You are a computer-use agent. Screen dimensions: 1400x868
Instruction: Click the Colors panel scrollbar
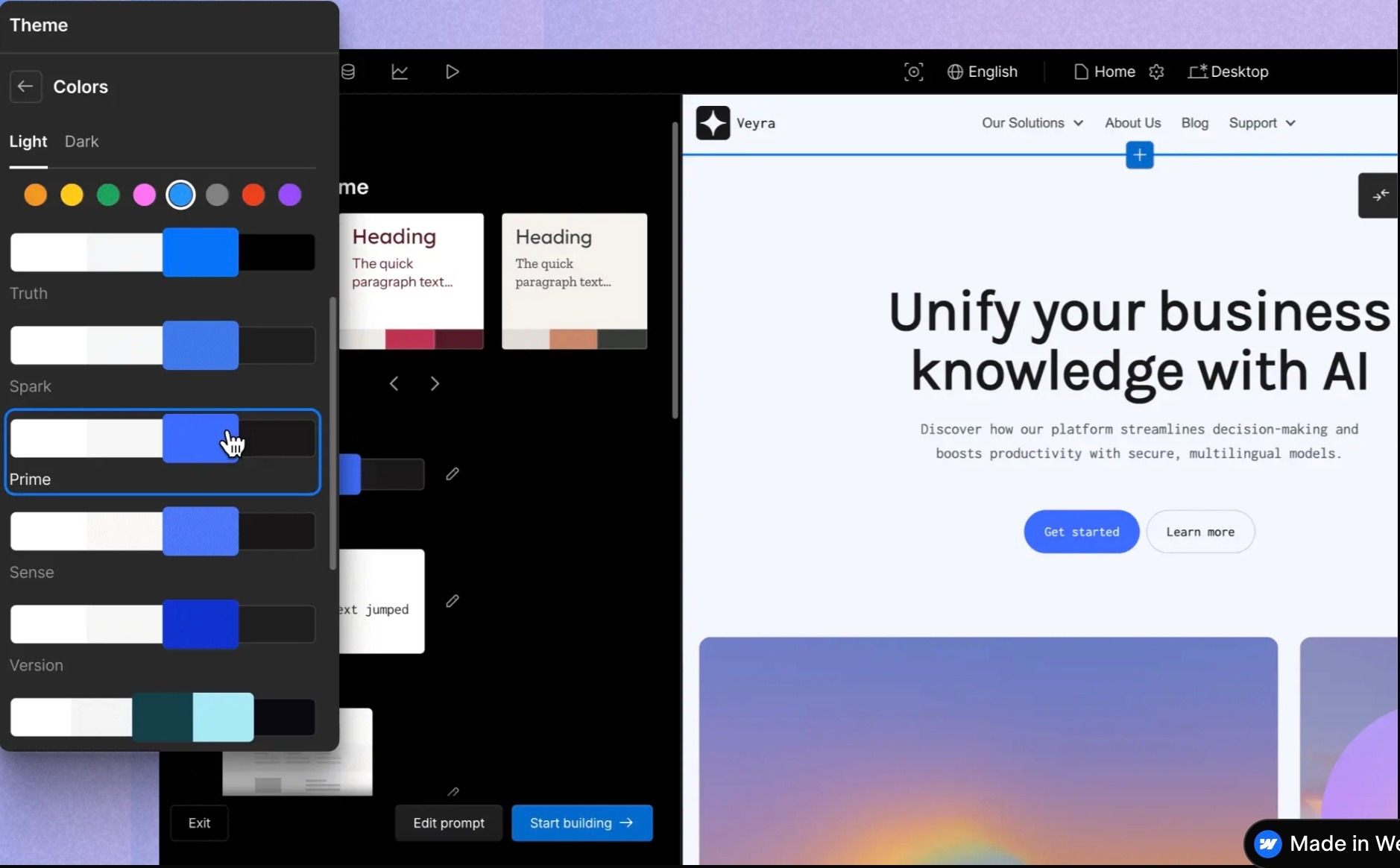332,433
